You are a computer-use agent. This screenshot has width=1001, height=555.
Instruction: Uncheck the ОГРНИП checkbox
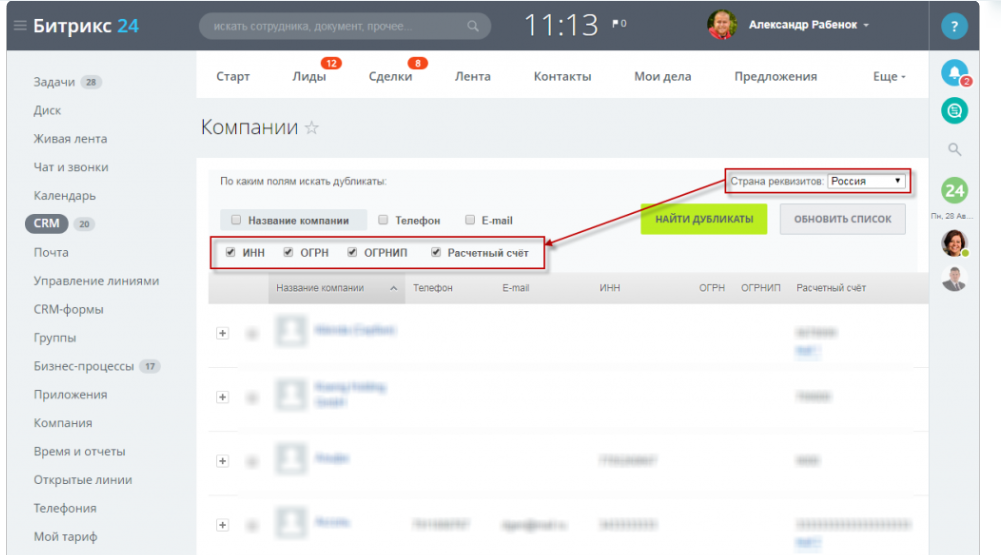(352, 252)
